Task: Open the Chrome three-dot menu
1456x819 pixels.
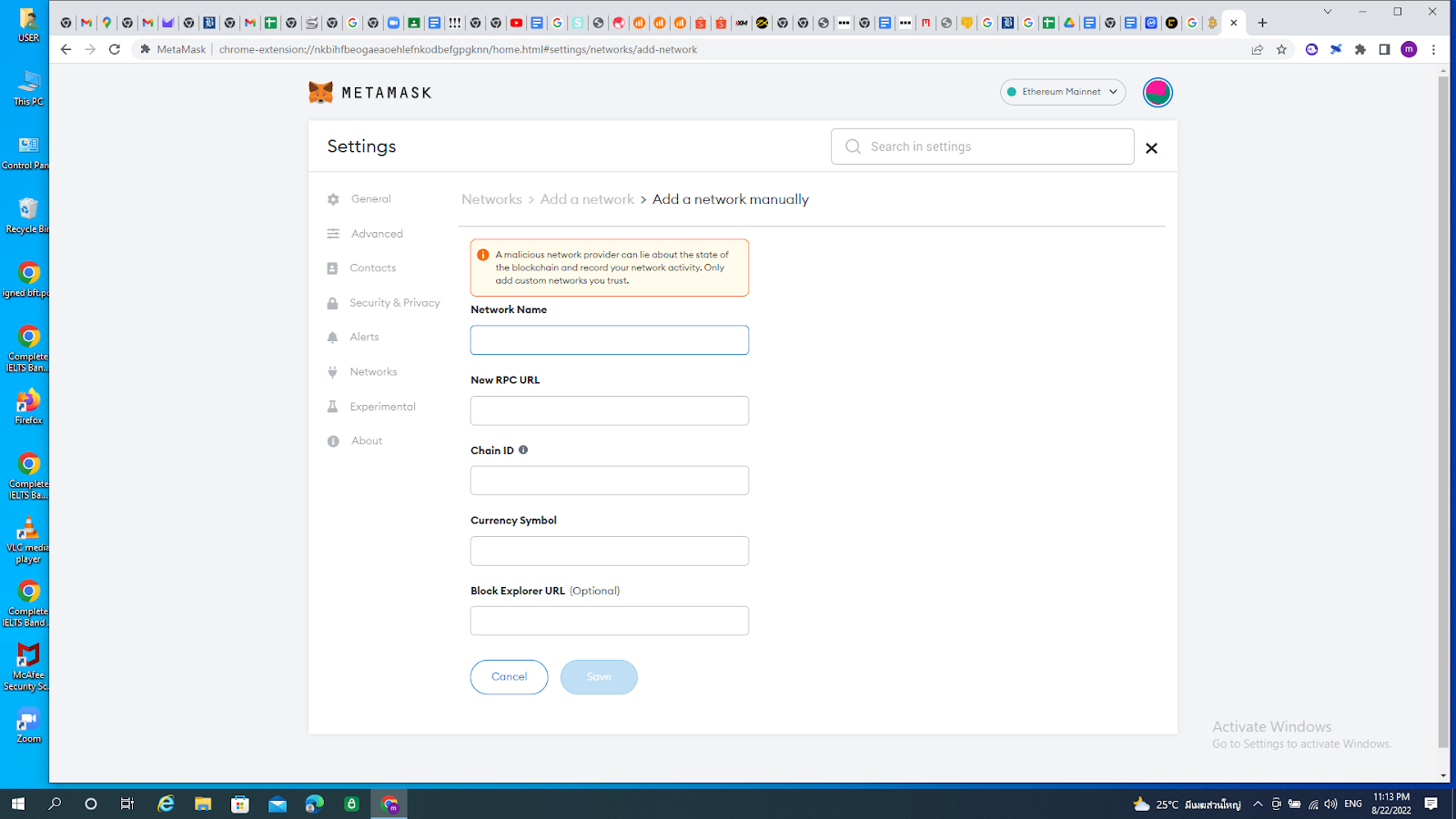Action: click(x=1433, y=49)
